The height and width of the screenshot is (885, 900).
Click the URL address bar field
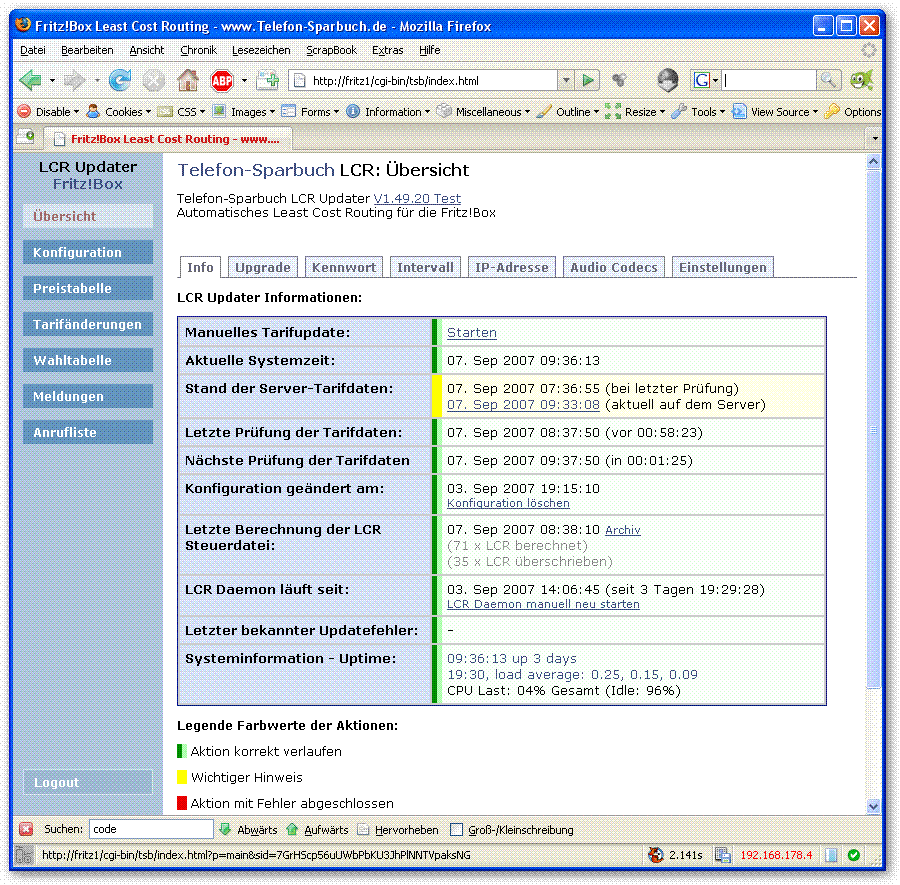coord(423,80)
